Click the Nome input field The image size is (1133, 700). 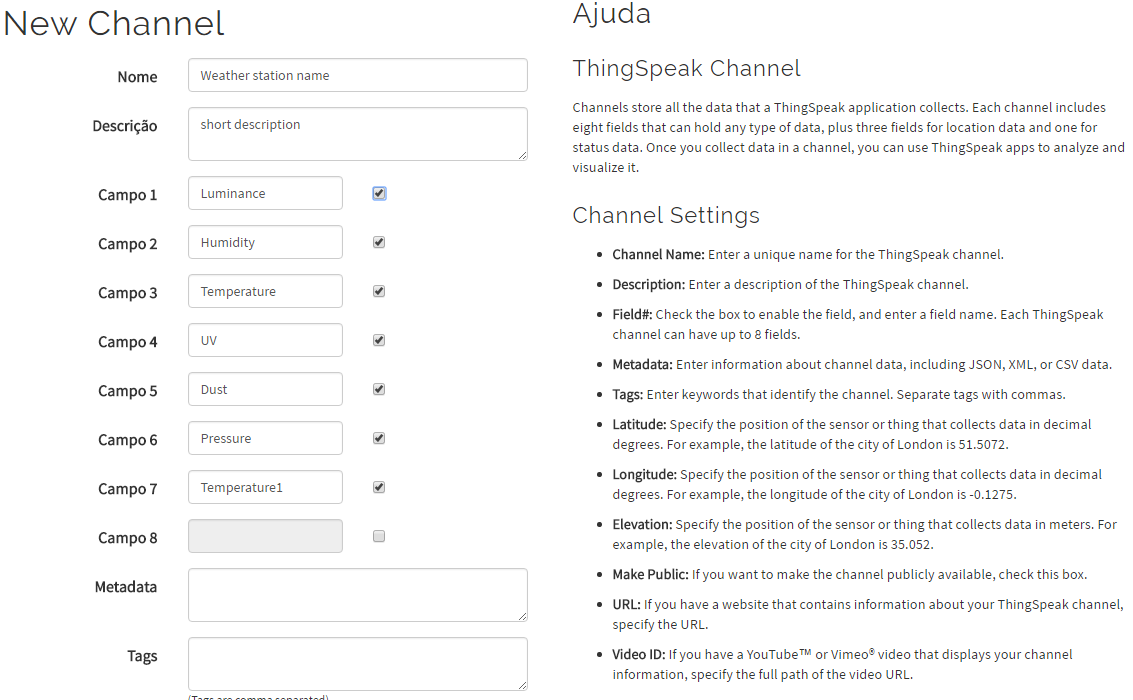coord(357,75)
